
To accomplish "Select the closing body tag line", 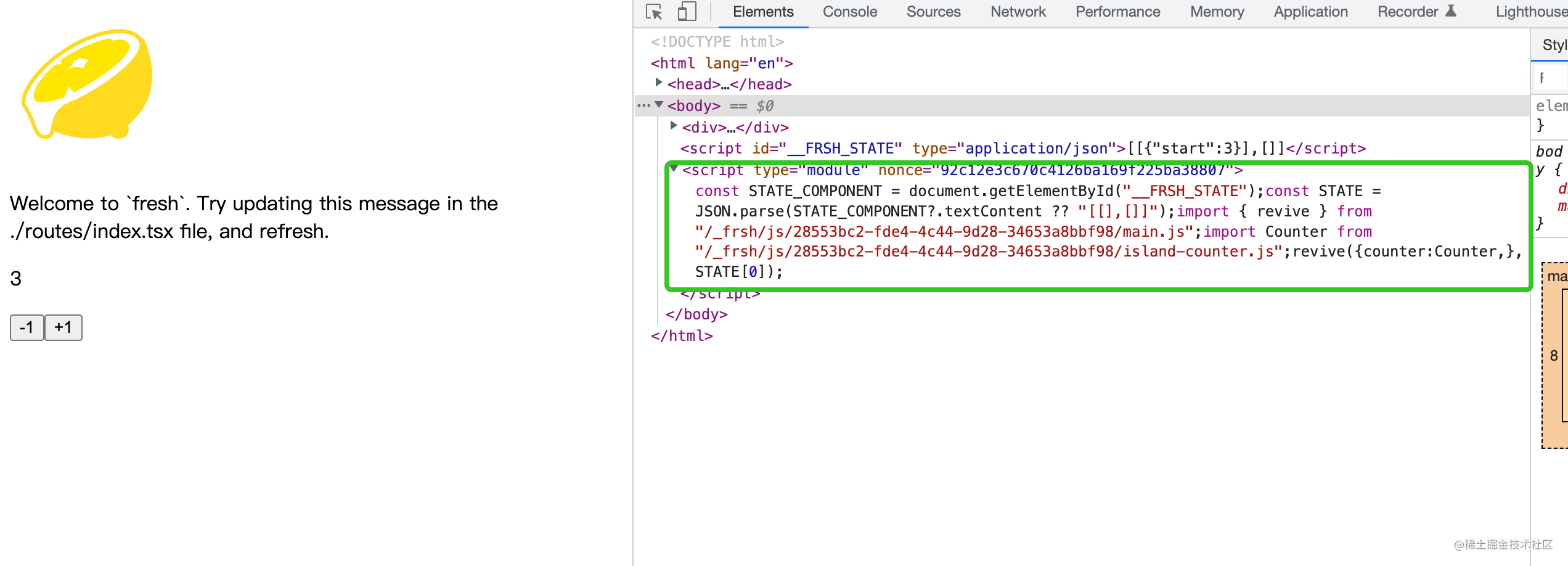I will (696, 314).
